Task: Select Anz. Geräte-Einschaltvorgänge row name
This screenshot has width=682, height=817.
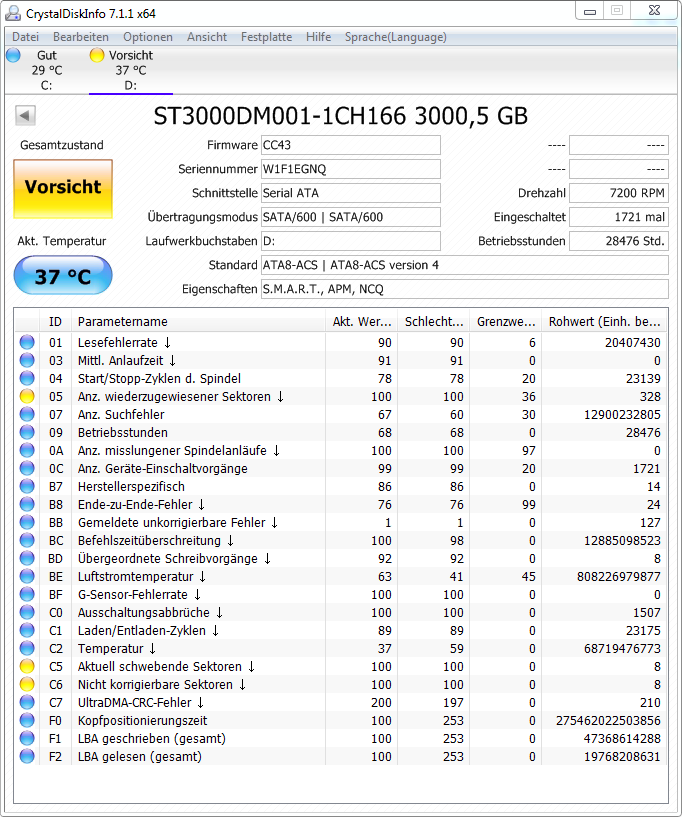Action: coord(163,468)
